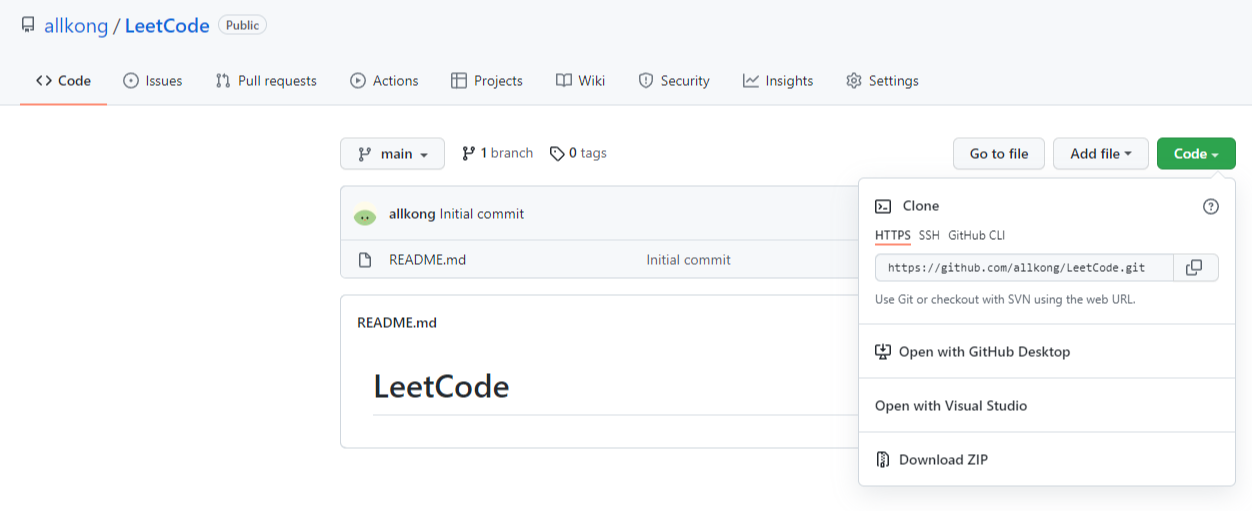Expand the main branch dropdown
1252x511 pixels.
tap(392, 154)
